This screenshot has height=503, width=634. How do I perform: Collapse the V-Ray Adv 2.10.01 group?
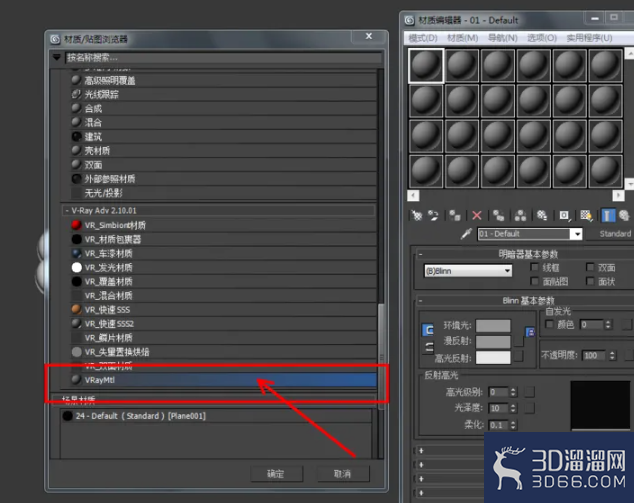pyautogui.click(x=67, y=211)
